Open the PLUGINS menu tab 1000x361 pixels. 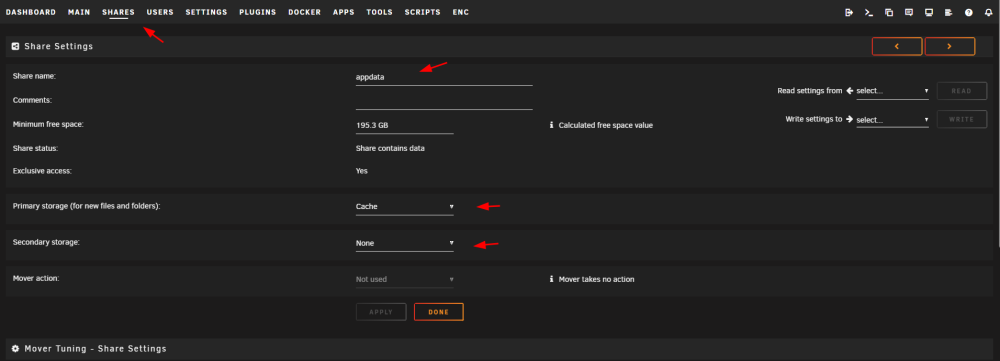click(x=258, y=12)
